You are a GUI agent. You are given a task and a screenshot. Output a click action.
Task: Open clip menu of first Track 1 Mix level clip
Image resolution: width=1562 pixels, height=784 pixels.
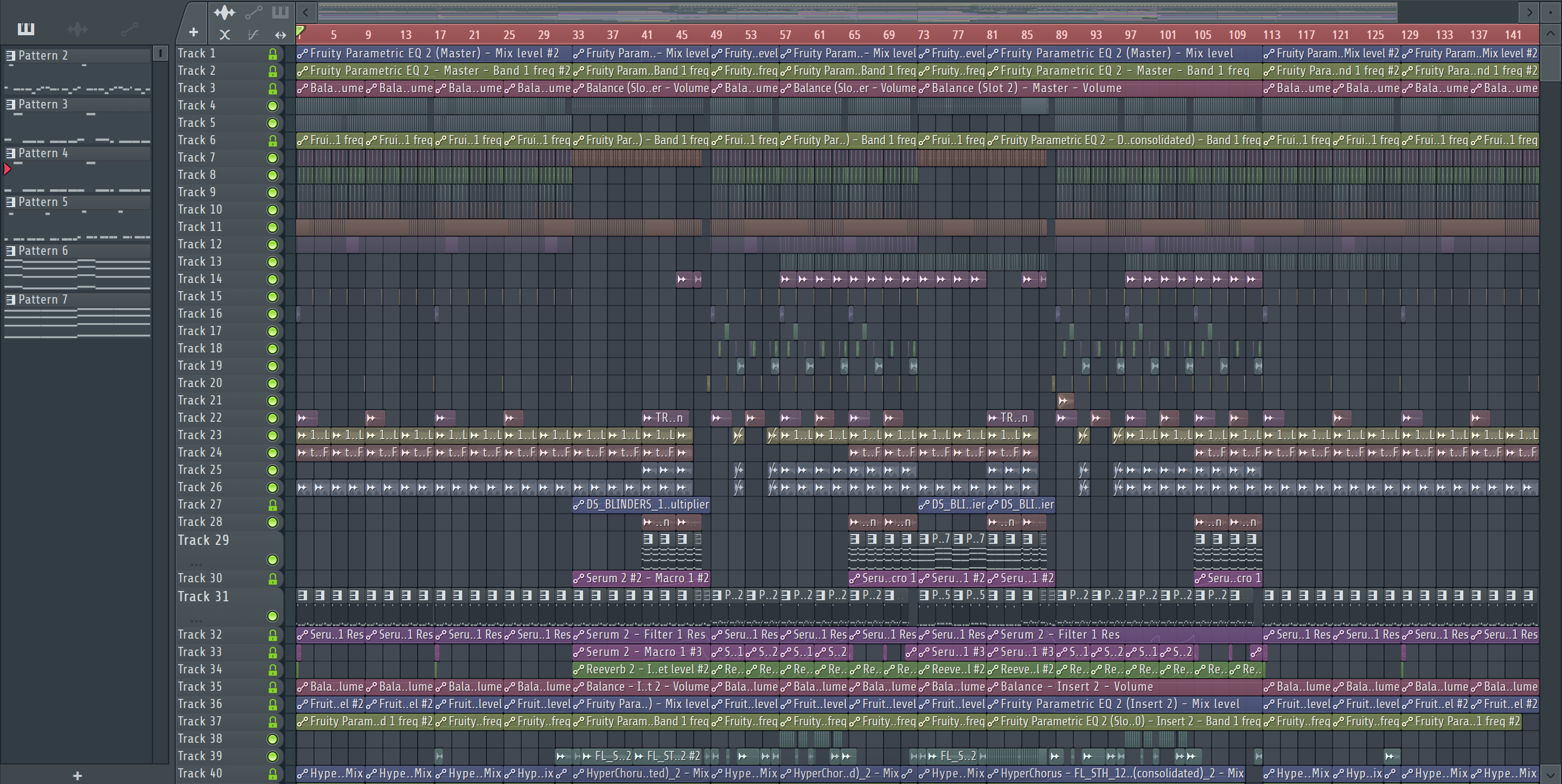point(303,53)
